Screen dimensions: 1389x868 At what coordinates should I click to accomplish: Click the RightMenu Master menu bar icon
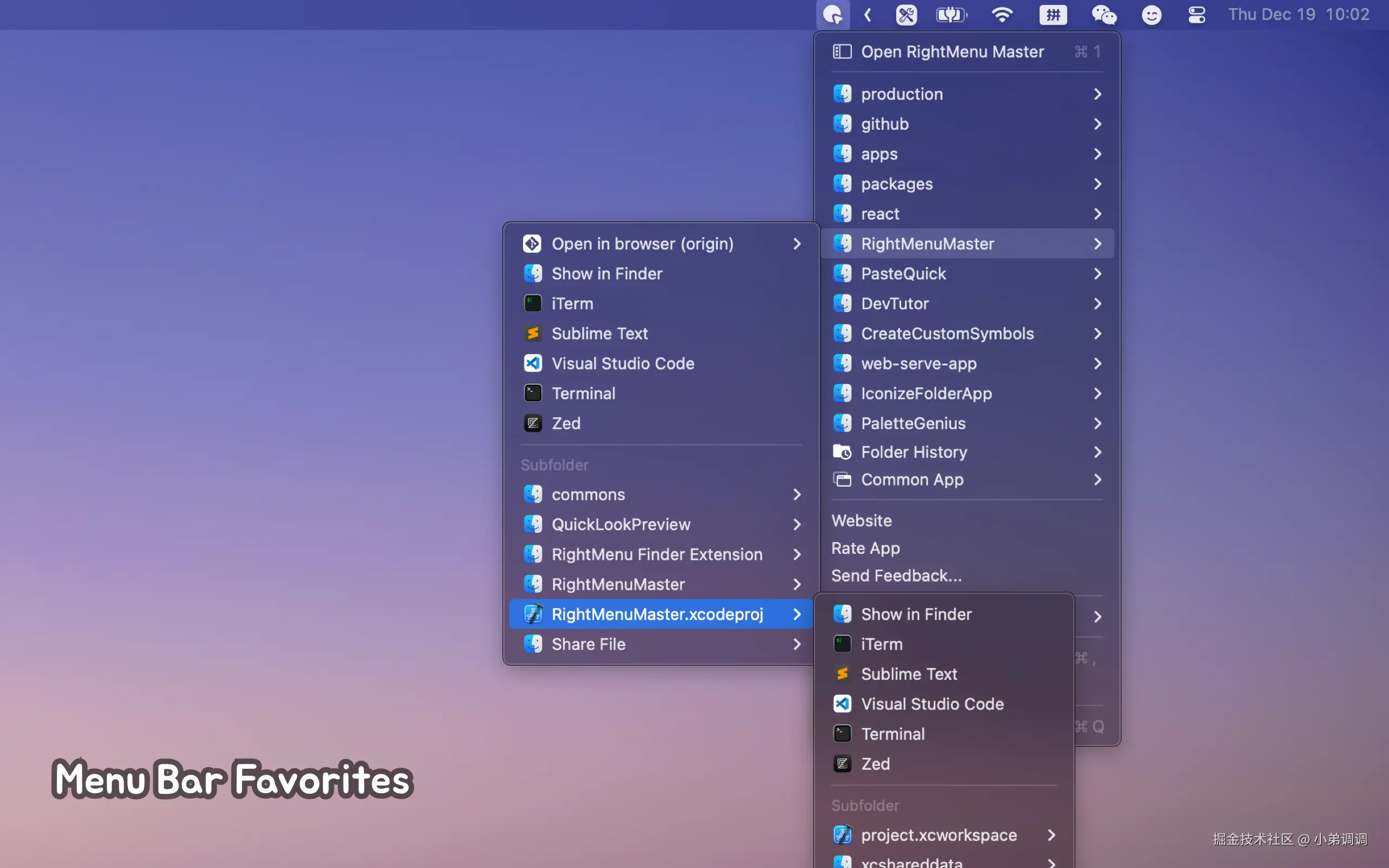coord(832,15)
